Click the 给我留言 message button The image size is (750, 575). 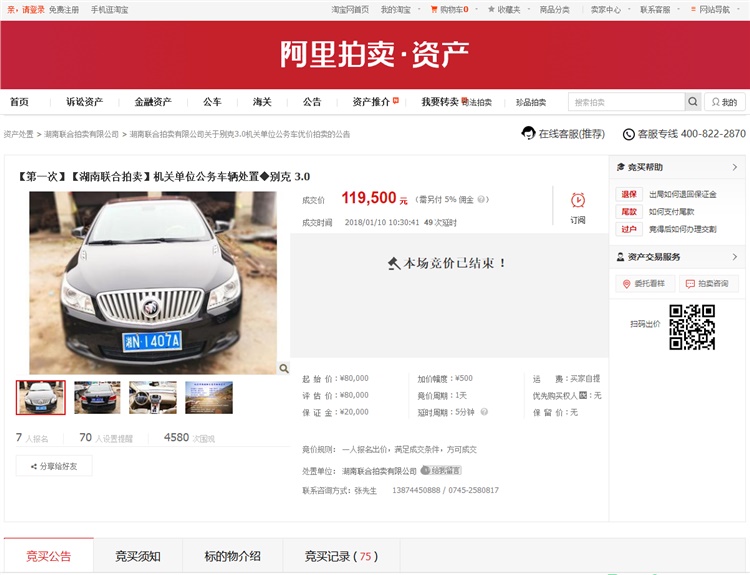441,471
